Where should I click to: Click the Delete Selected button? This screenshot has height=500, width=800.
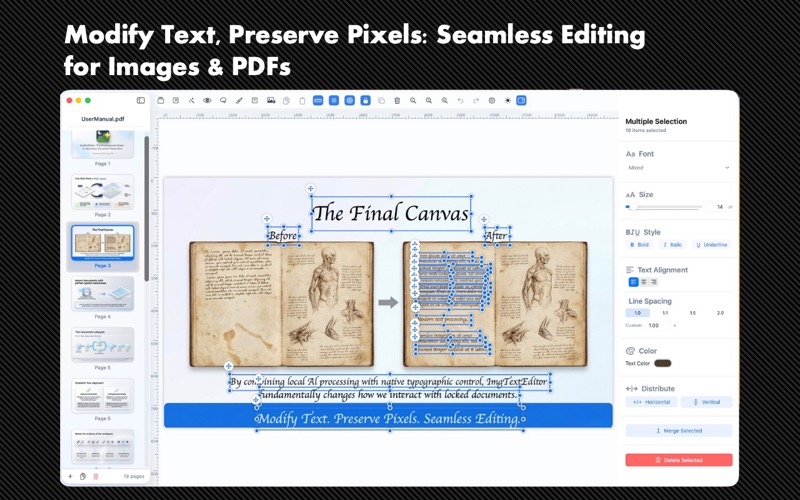[679, 460]
